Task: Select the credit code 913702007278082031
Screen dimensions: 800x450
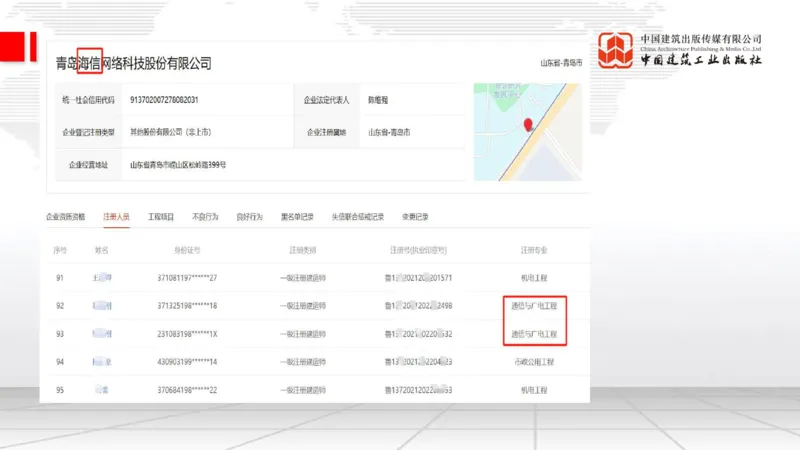Action: click(x=164, y=100)
